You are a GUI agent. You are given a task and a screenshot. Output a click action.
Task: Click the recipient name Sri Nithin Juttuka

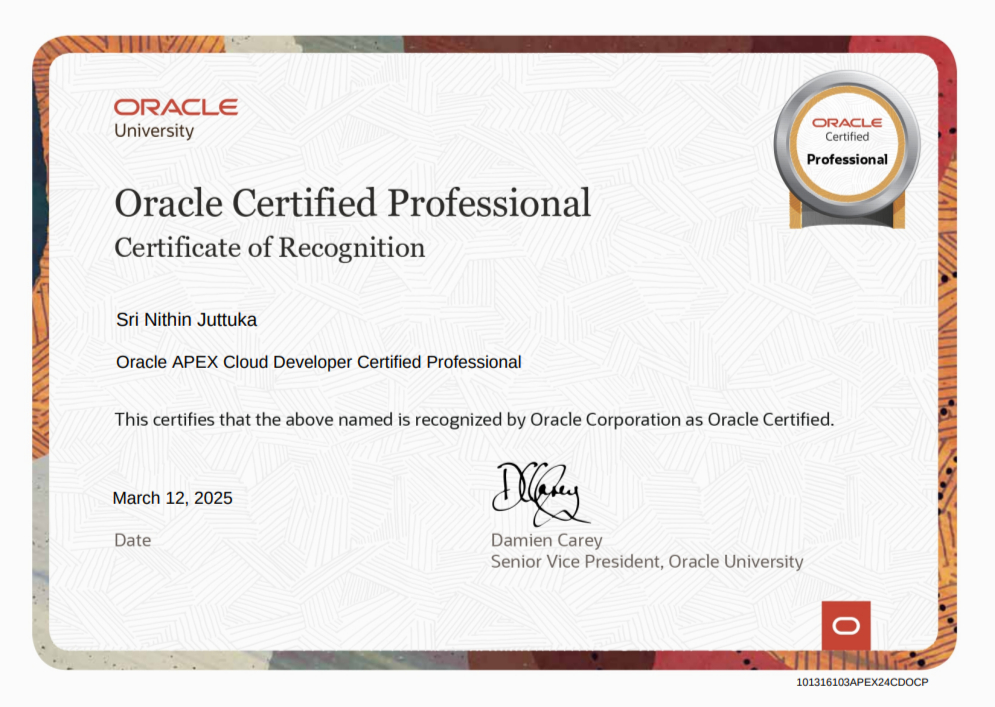(x=186, y=320)
